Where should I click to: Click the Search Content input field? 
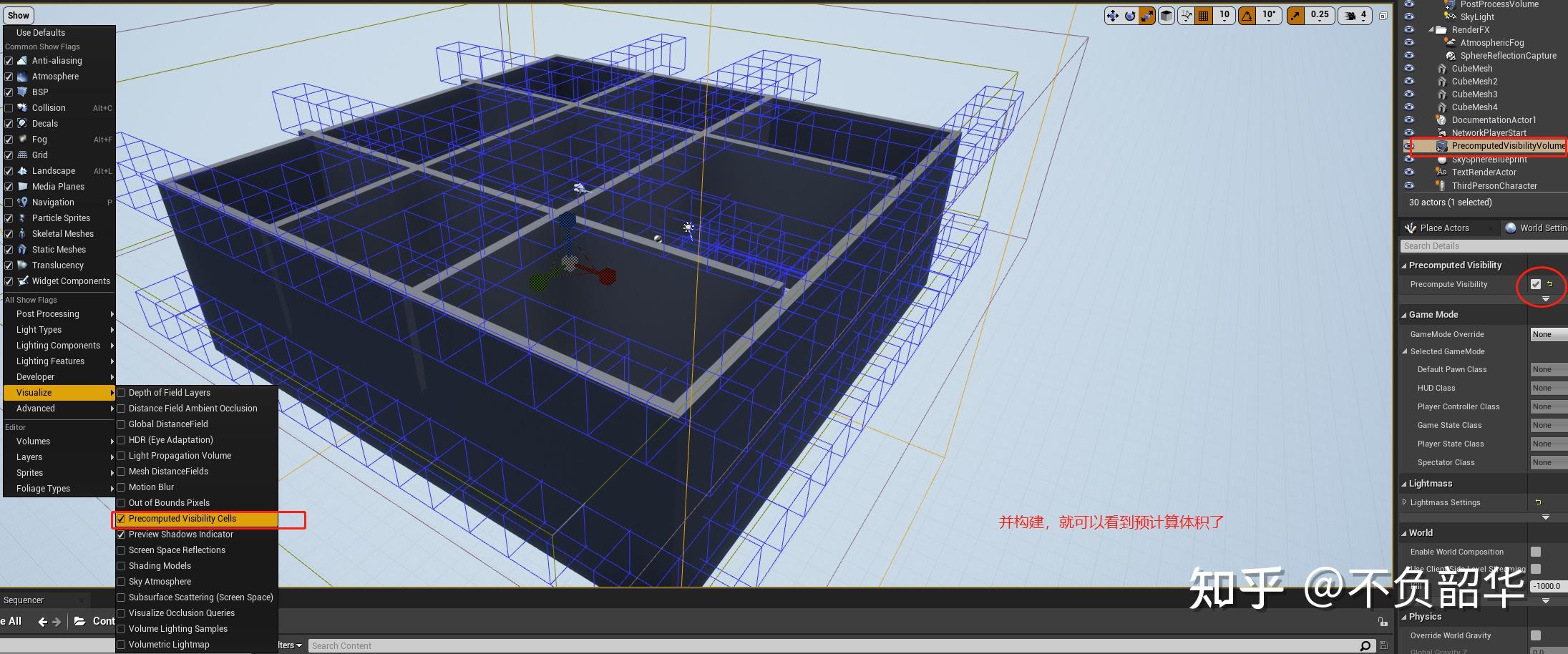coord(501,645)
